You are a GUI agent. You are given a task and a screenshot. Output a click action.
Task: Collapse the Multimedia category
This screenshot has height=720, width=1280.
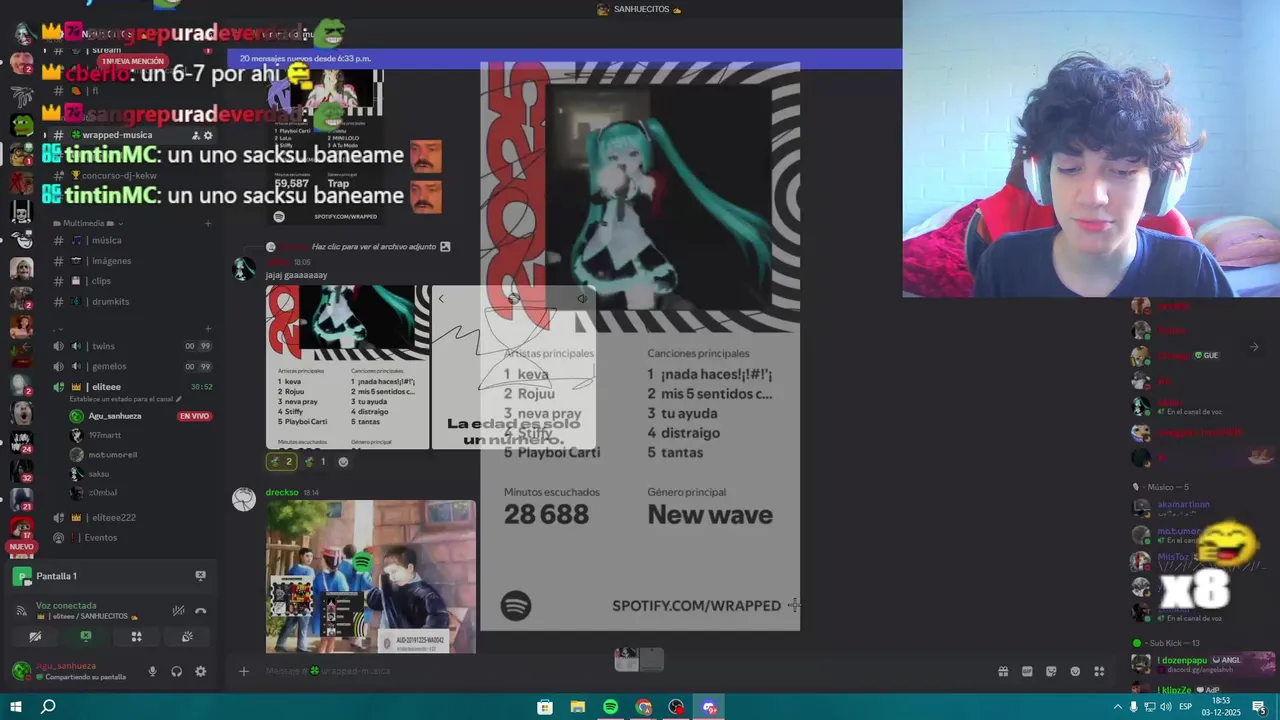[x=88, y=223]
